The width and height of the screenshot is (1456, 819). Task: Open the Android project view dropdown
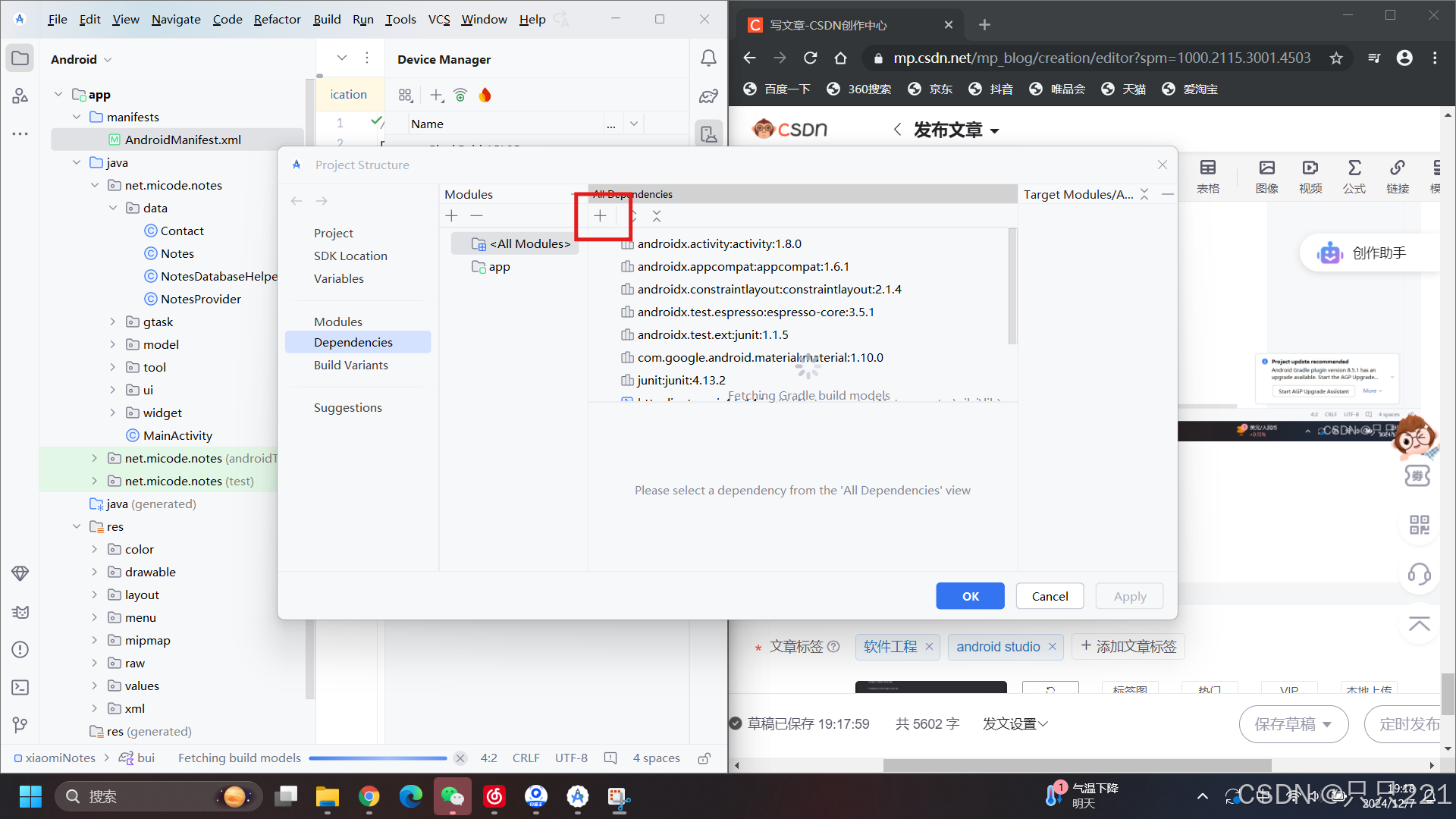coord(81,59)
